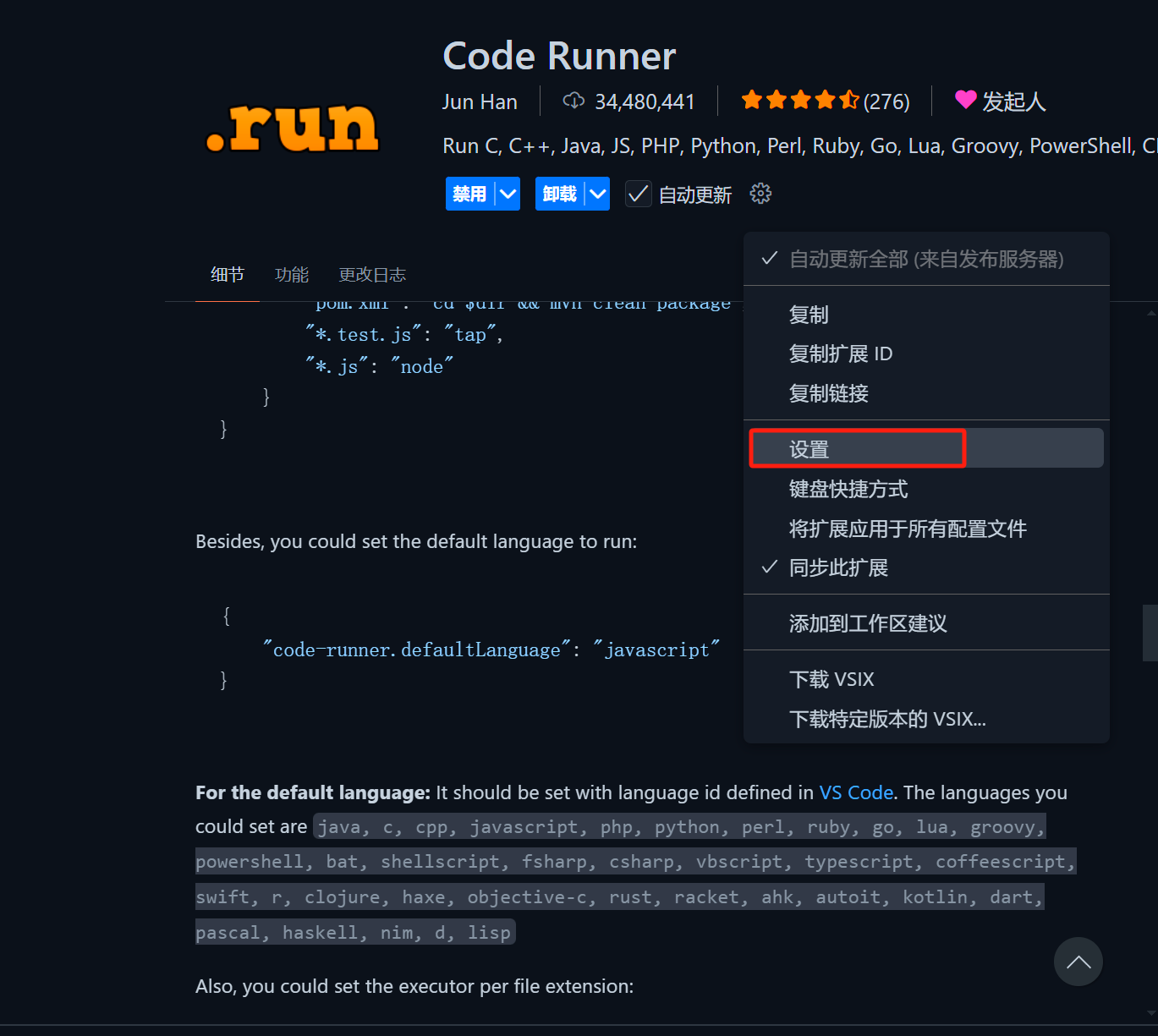The image size is (1158, 1036).
Task: Click the star rating (276)
Action: point(826,101)
